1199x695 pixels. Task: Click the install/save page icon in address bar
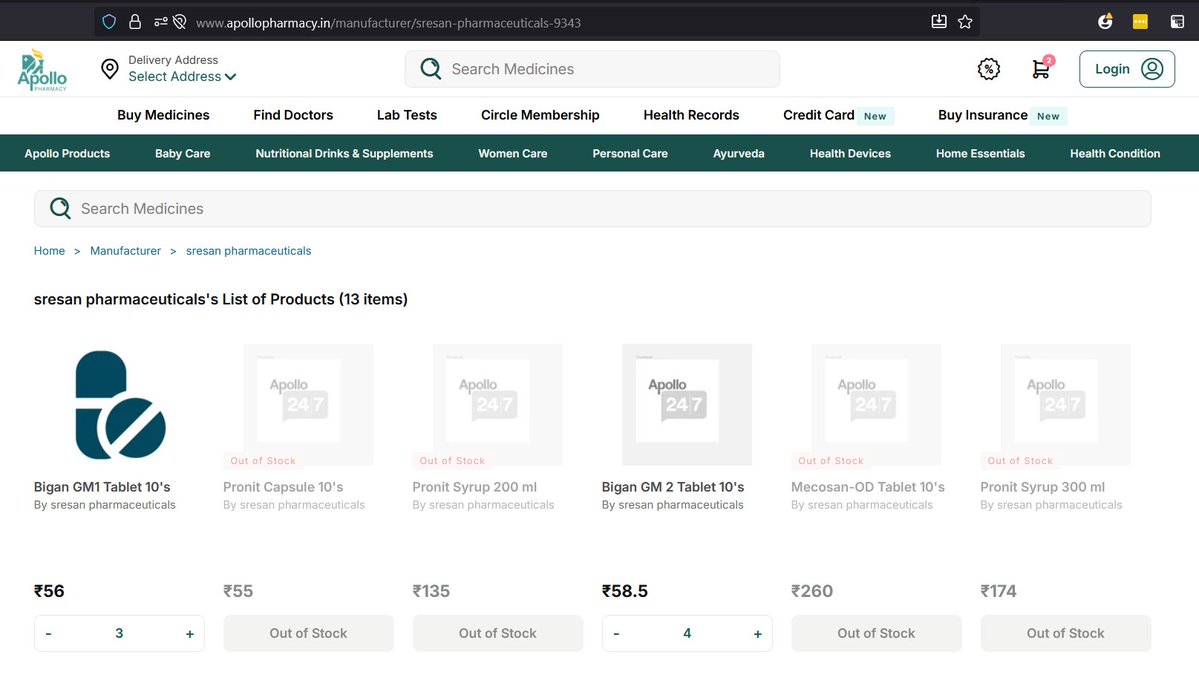(939, 21)
